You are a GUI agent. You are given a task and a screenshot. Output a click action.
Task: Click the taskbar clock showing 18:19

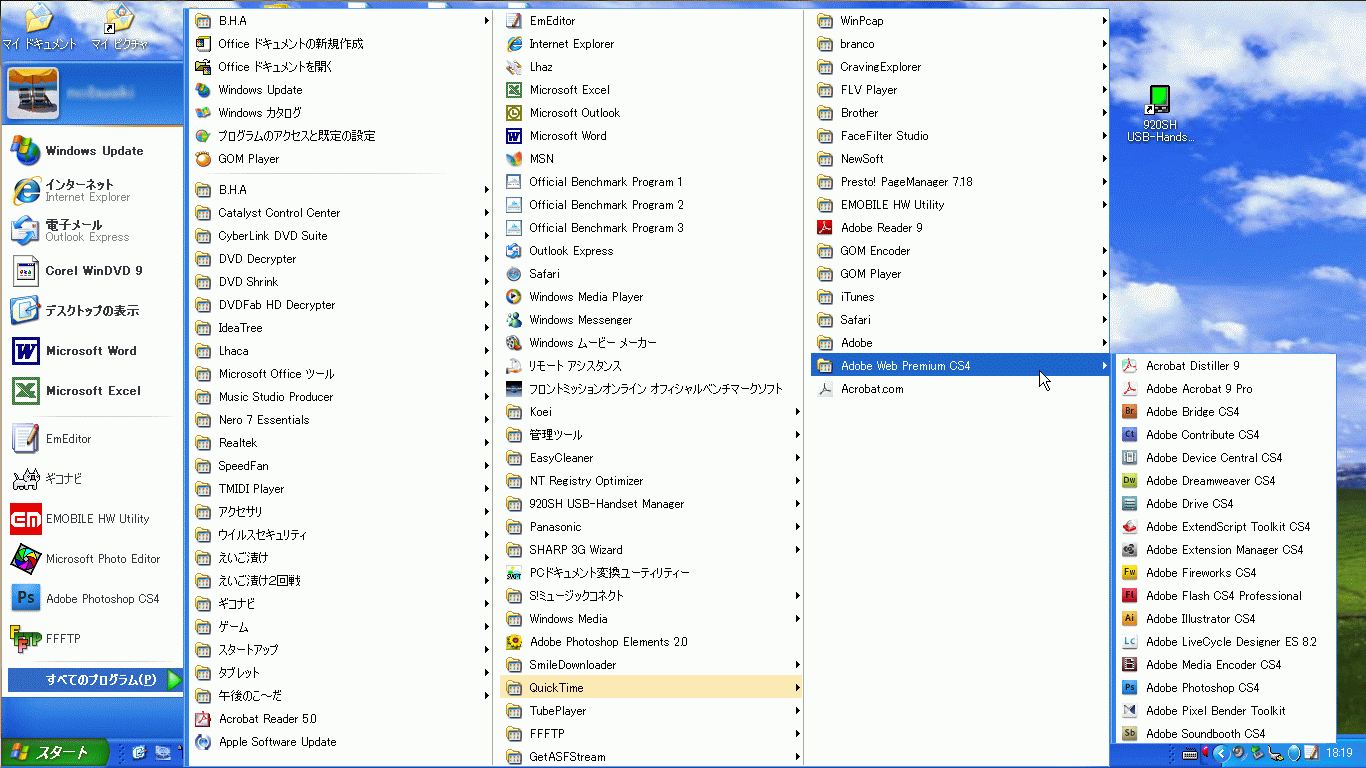tap(1339, 753)
